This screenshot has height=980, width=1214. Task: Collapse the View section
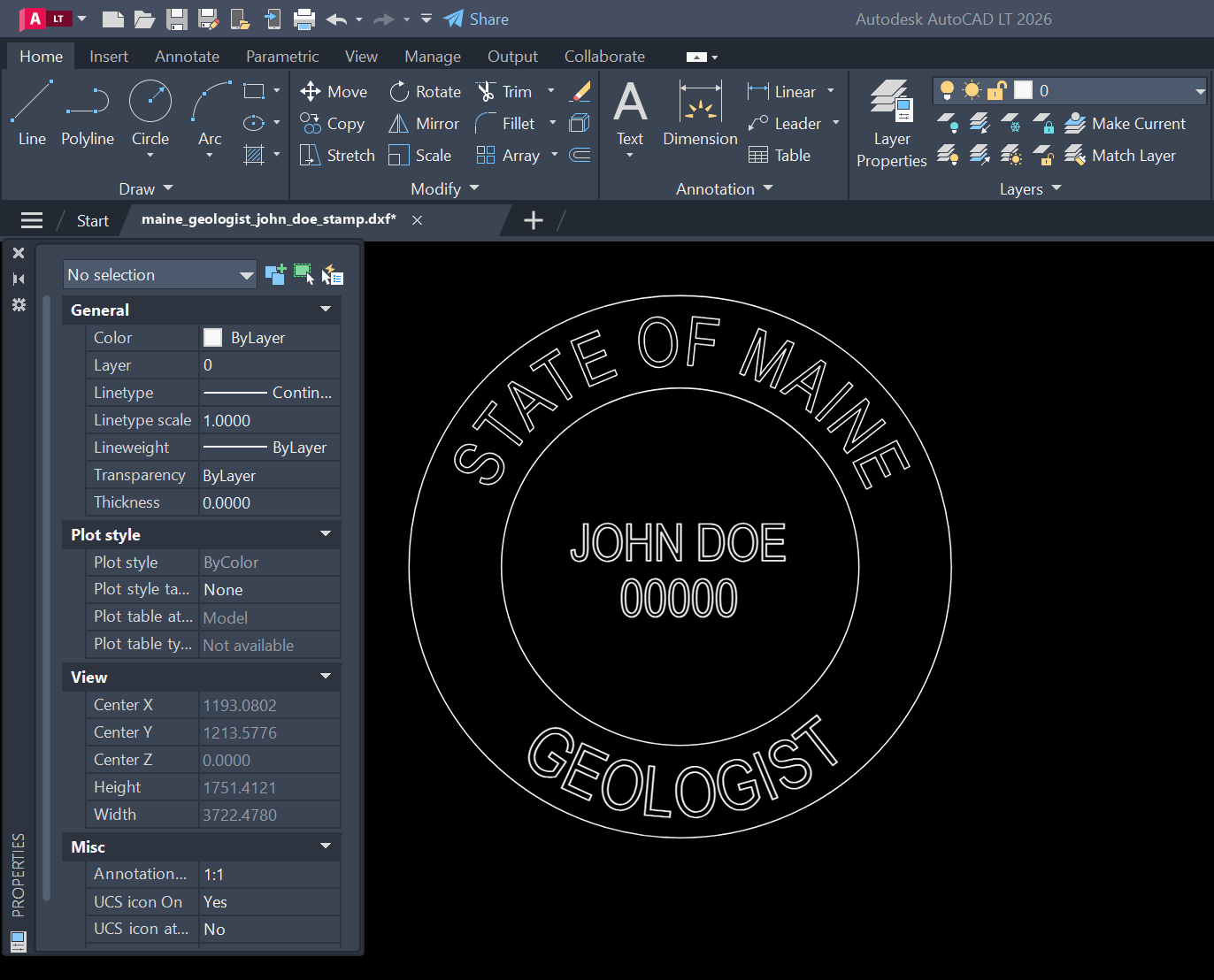tap(326, 677)
